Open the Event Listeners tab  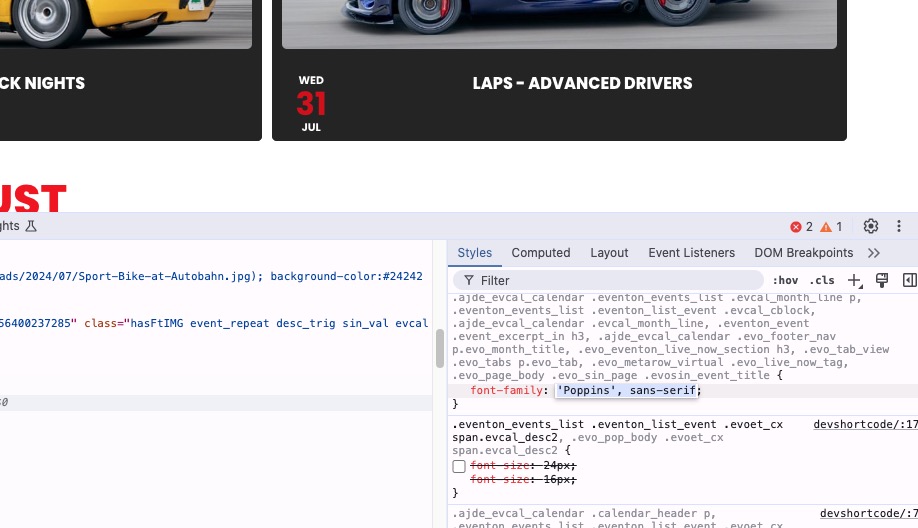[x=691, y=253]
